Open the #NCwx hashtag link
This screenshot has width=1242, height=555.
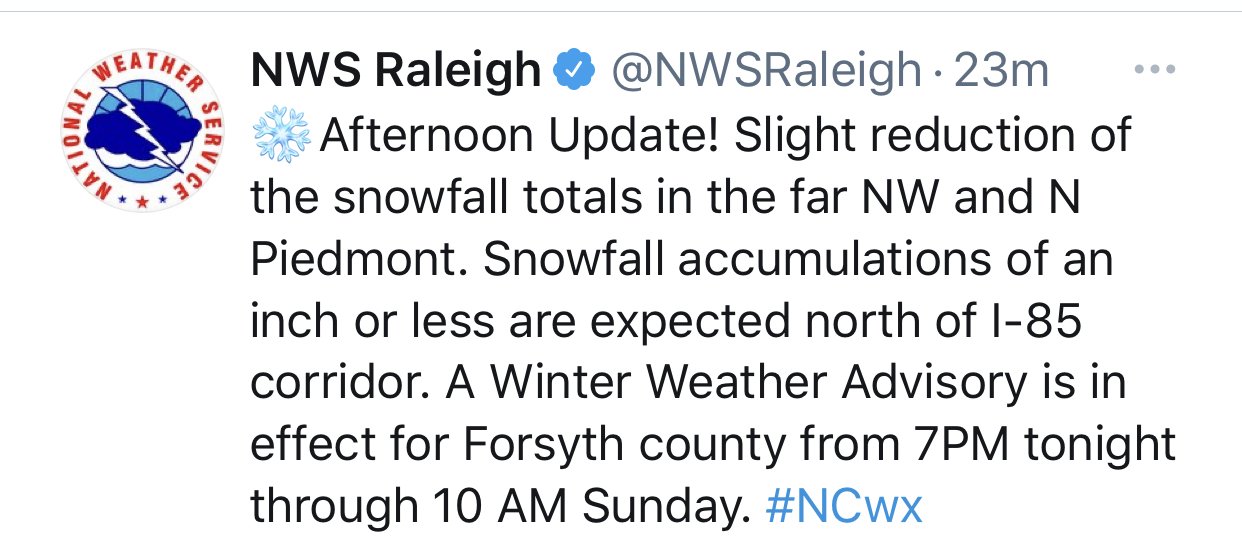[843, 507]
